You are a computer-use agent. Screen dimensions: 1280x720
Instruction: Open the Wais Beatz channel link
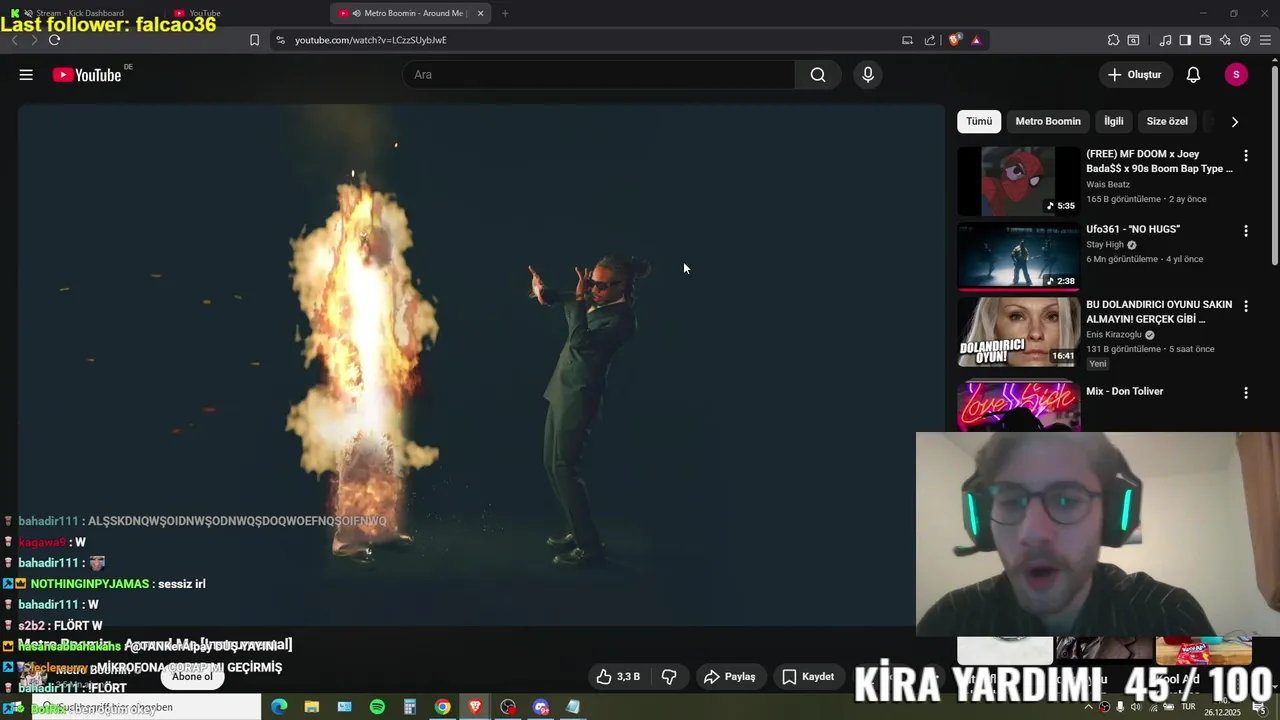point(1108,184)
